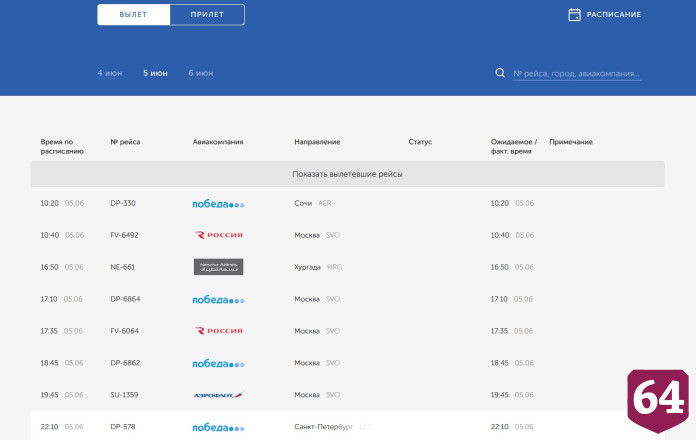Click Победа logo for flight DP-330
The width and height of the screenshot is (696, 440).
[218, 204]
